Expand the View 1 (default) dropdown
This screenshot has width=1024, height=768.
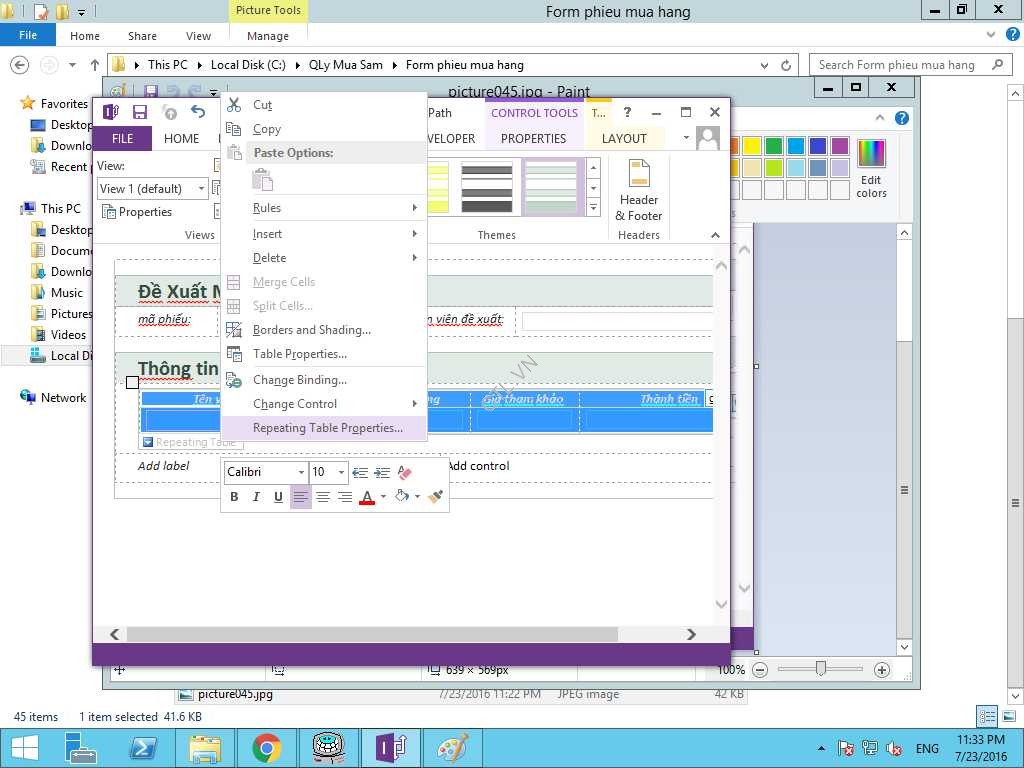(x=201, y=189)
